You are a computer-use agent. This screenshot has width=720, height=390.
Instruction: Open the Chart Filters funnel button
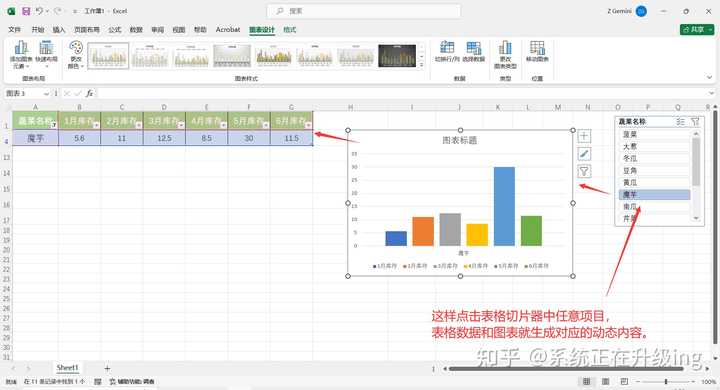(584, 171)
